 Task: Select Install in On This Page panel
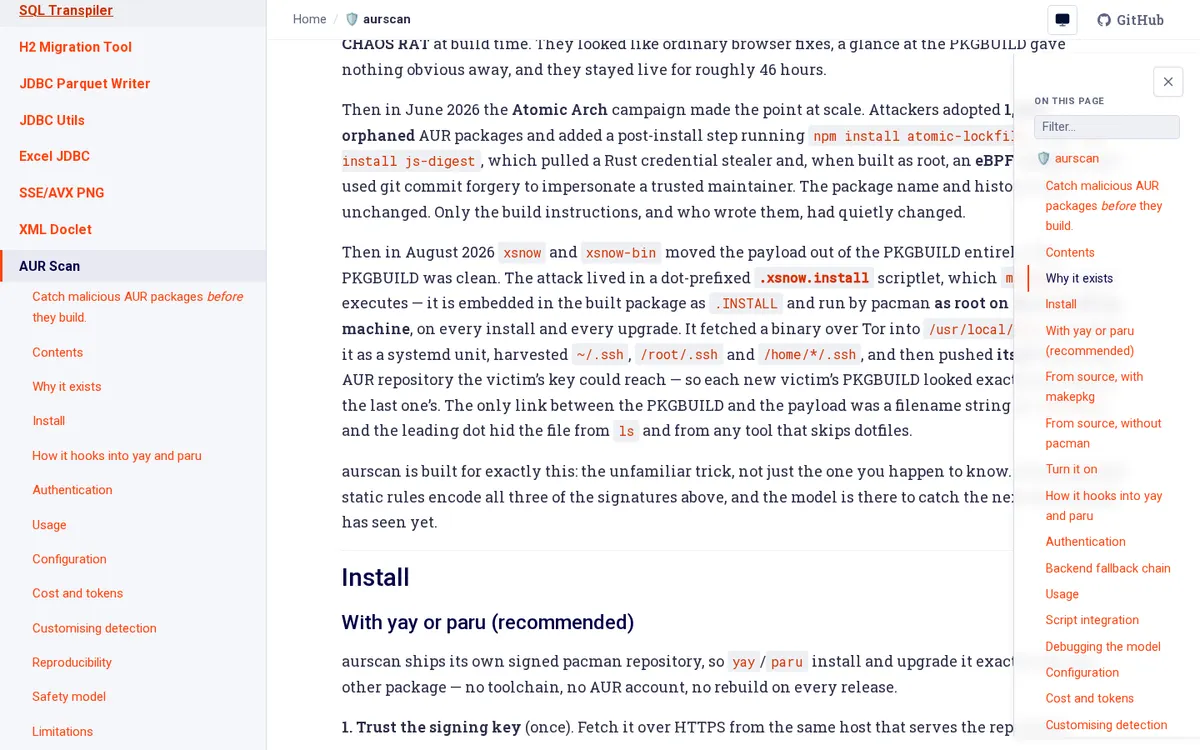tap(1061, 304)
